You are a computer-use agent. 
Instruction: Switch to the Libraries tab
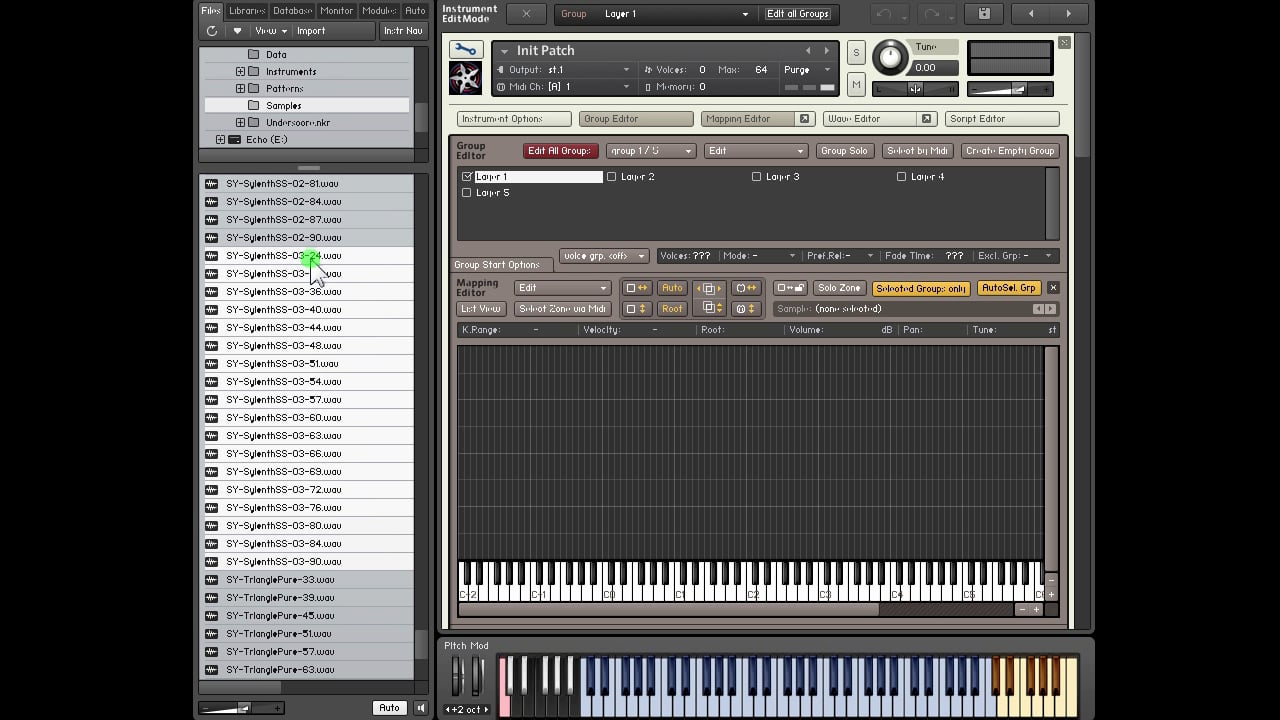[x=246, y=11]
